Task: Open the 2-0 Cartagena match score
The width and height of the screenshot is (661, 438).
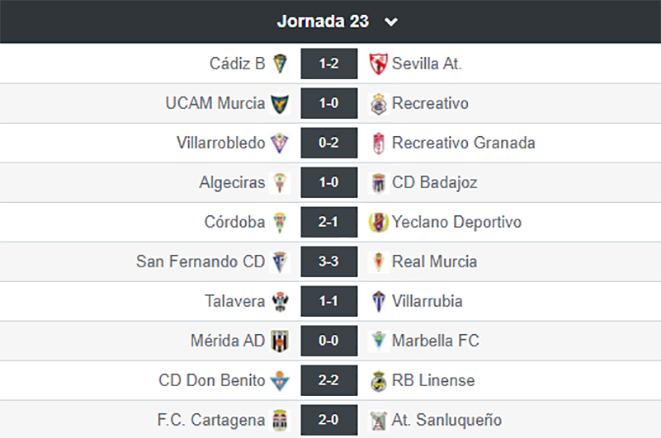Action: [329, 420]
